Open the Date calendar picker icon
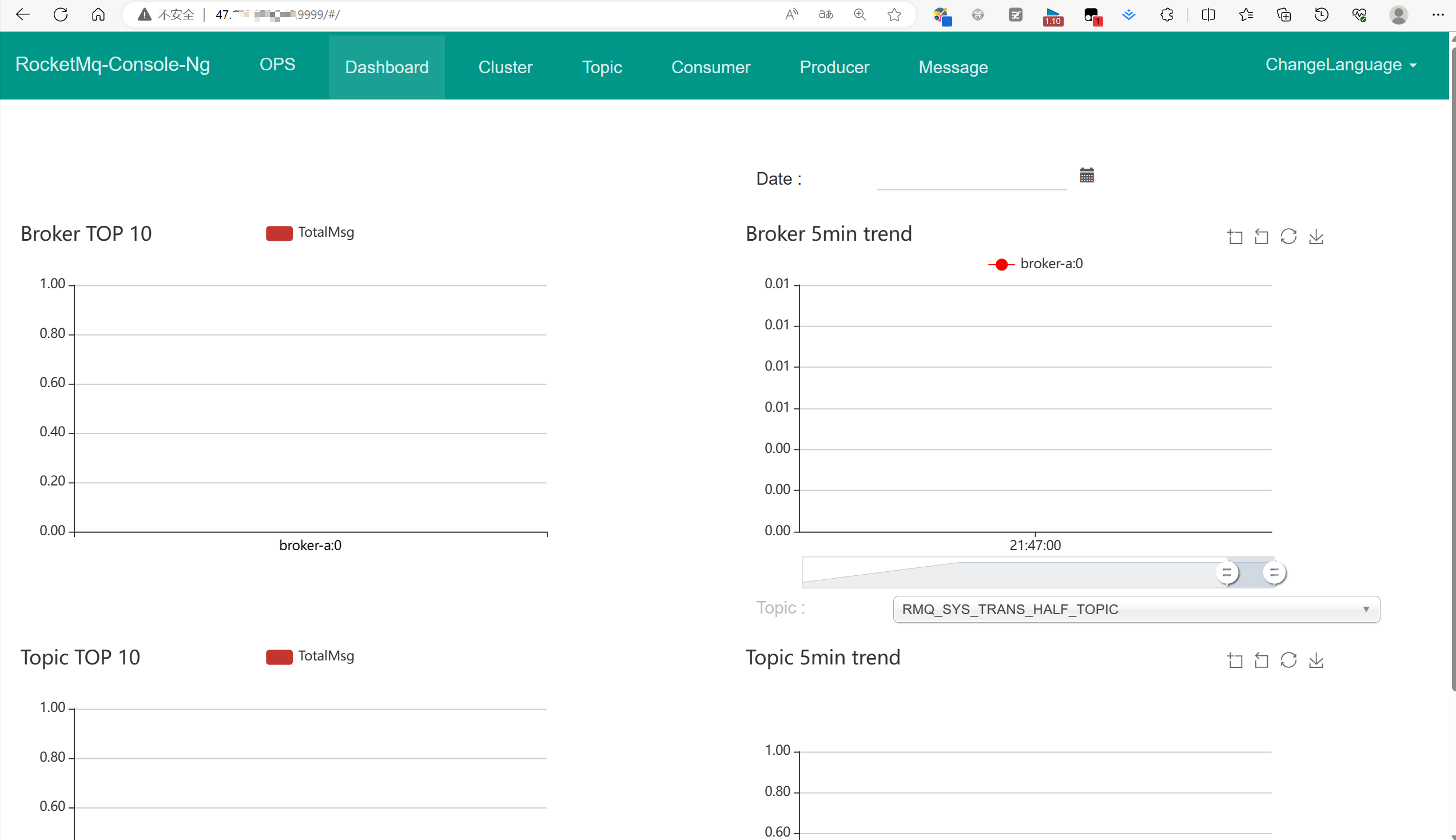Viewport: 1456px width, 840px height. point(1087,176)
